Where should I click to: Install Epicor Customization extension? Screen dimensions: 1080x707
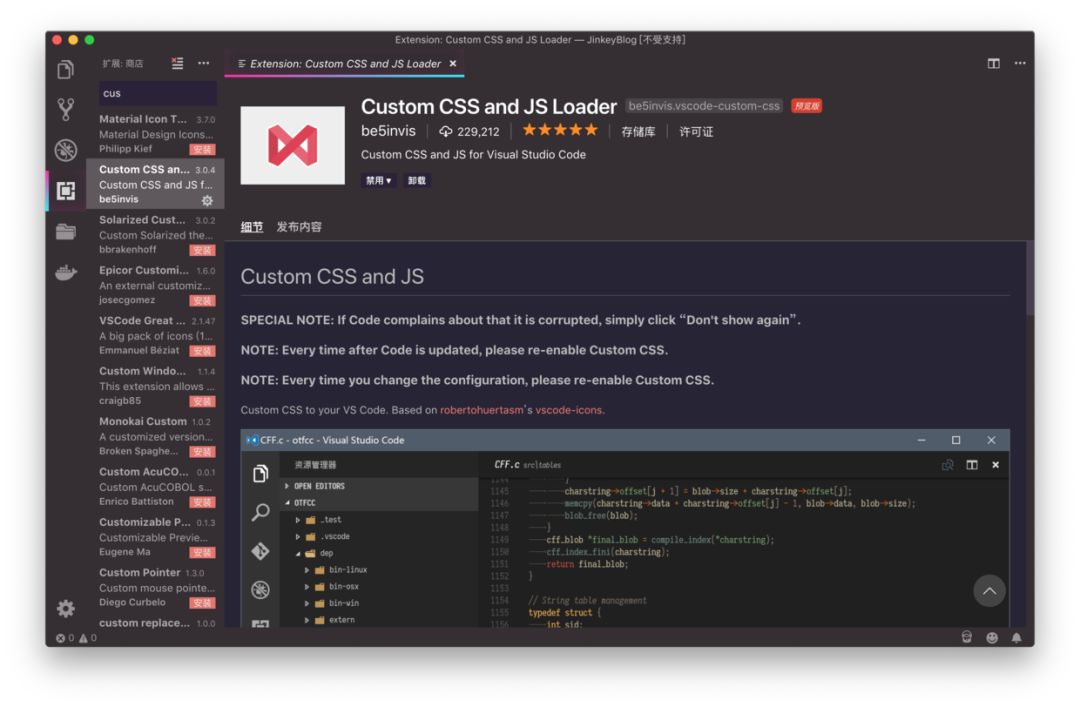point(202,300)
